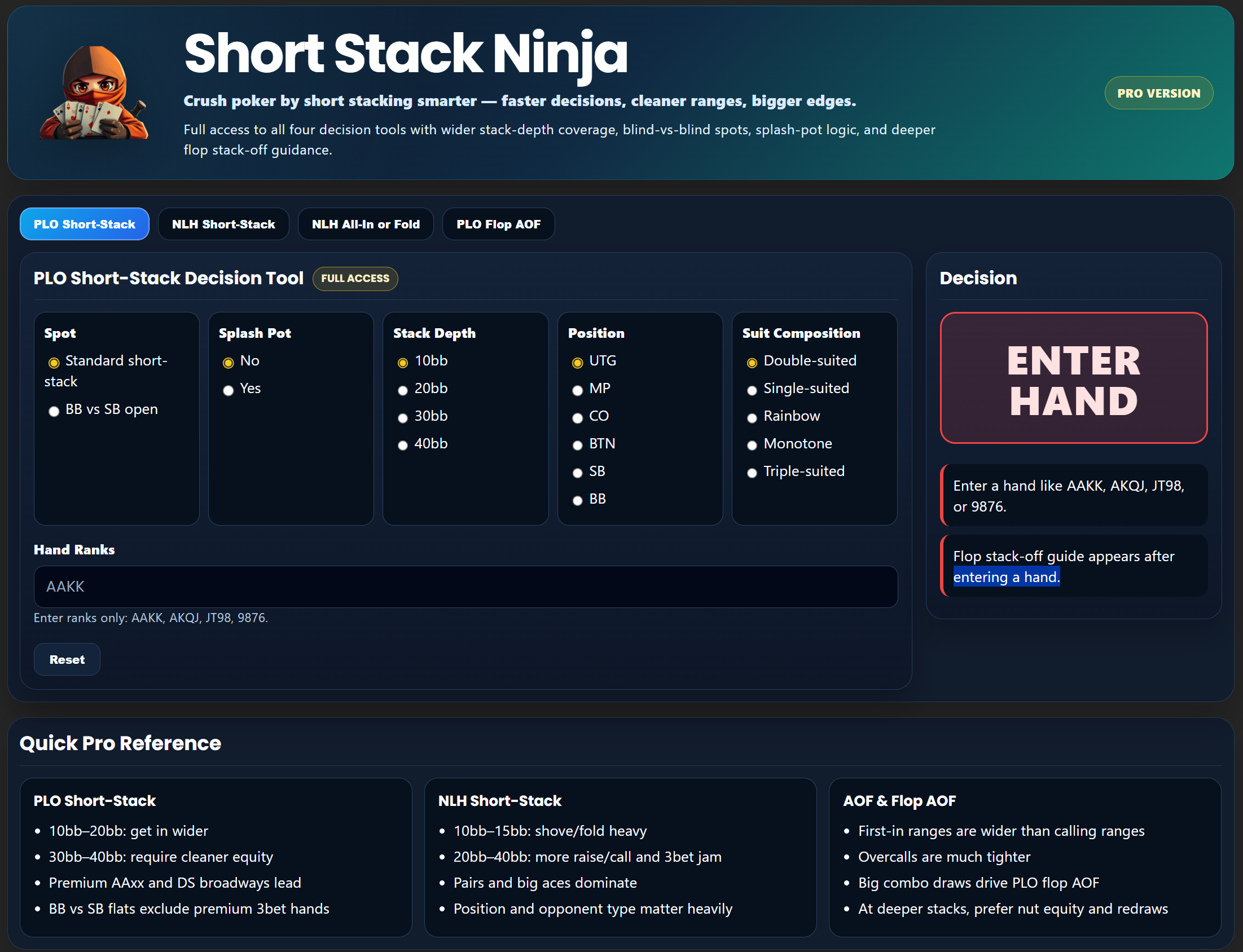Image resolution: width=1243 pixels, height=952 pixels.
Task: Set Splash Pot to Yes
Action: coord(229,390)
